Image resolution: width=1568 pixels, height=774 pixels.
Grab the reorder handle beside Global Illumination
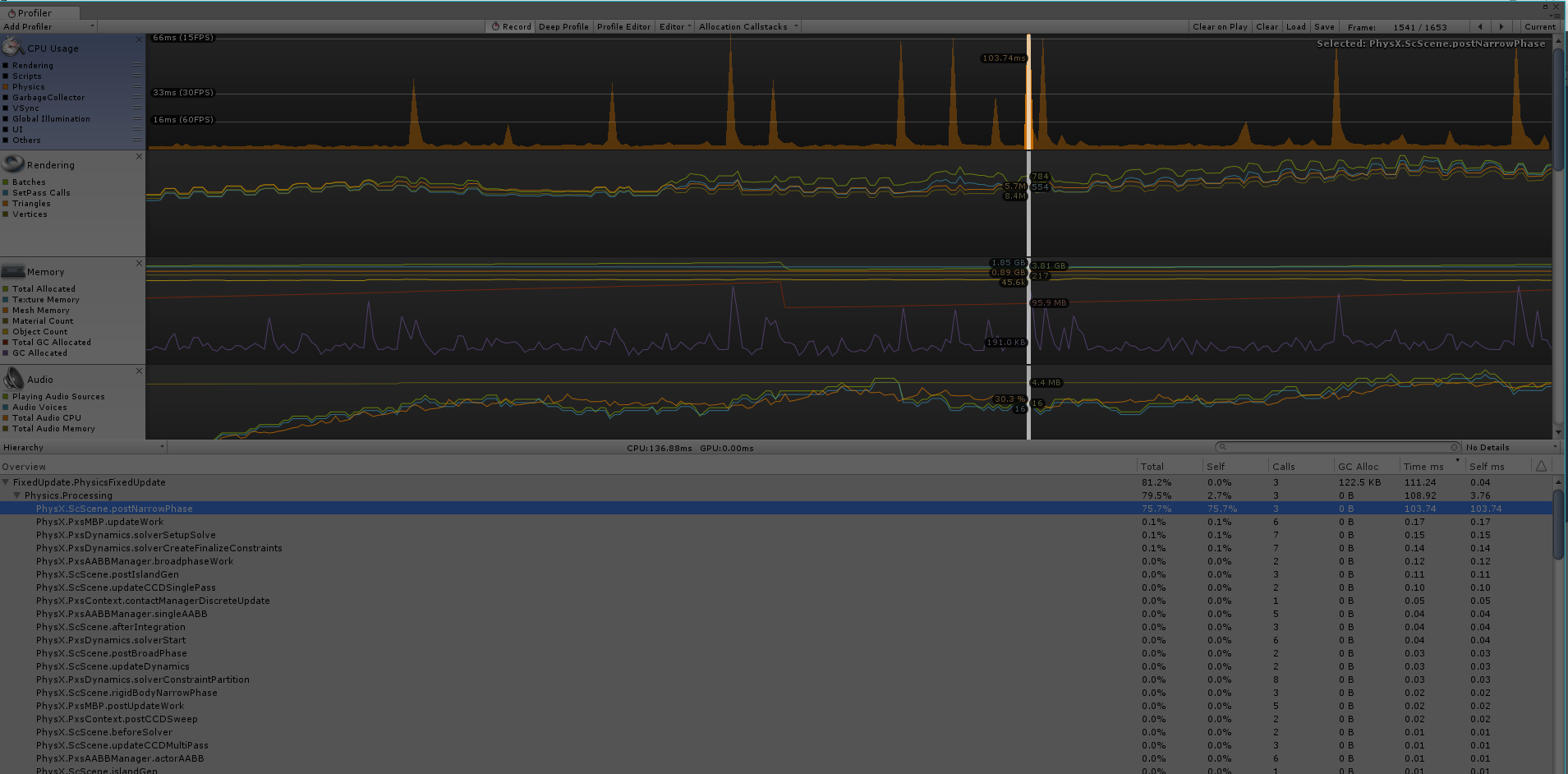[137, 118]
